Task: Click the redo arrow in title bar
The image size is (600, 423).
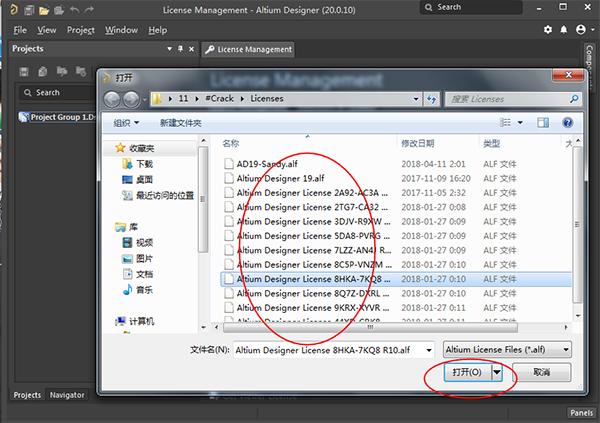Action: point(89,10)
